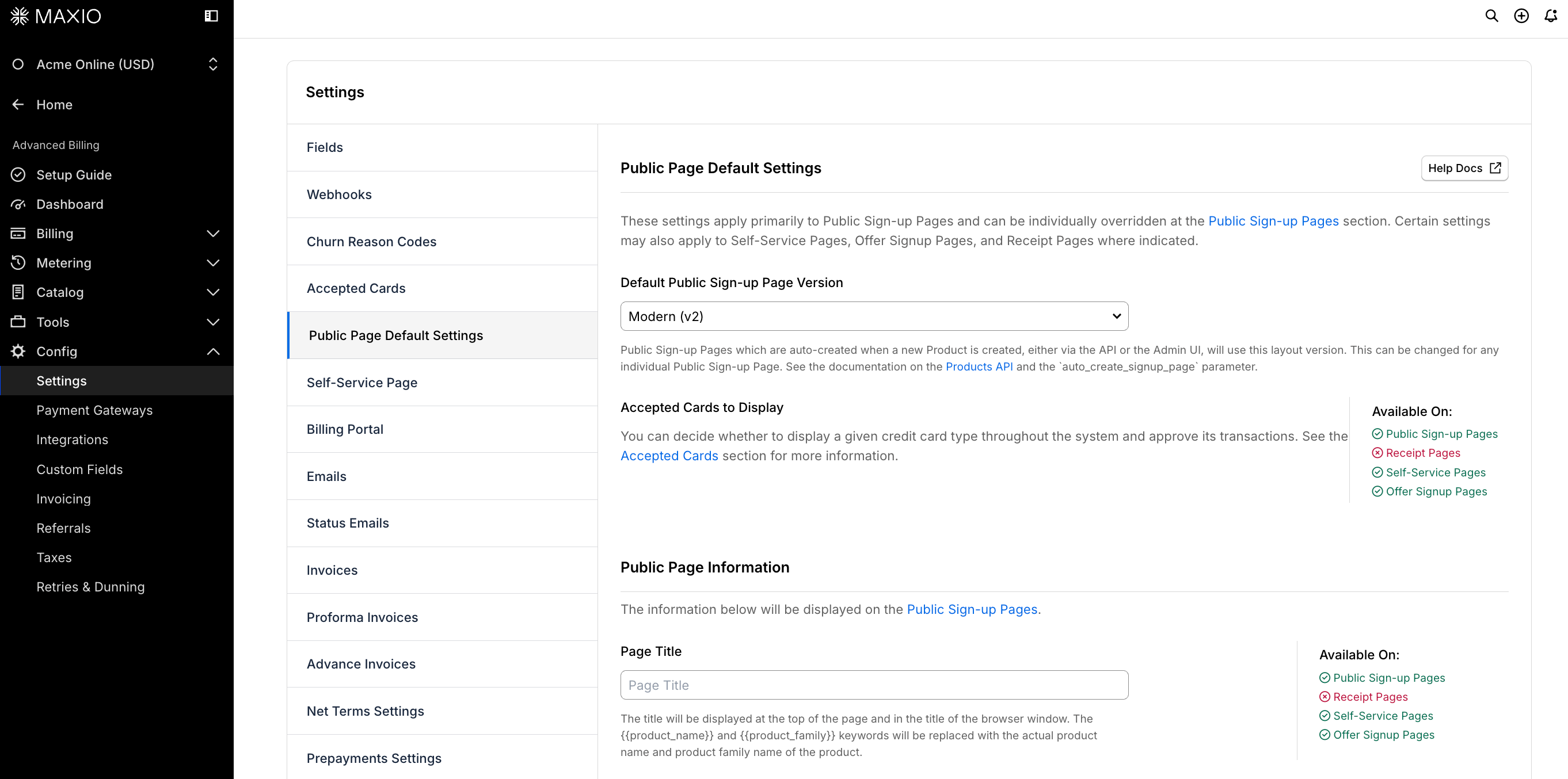Open the Modern (v2) version dropdown
1568x779 pixels.
(873, 316)
